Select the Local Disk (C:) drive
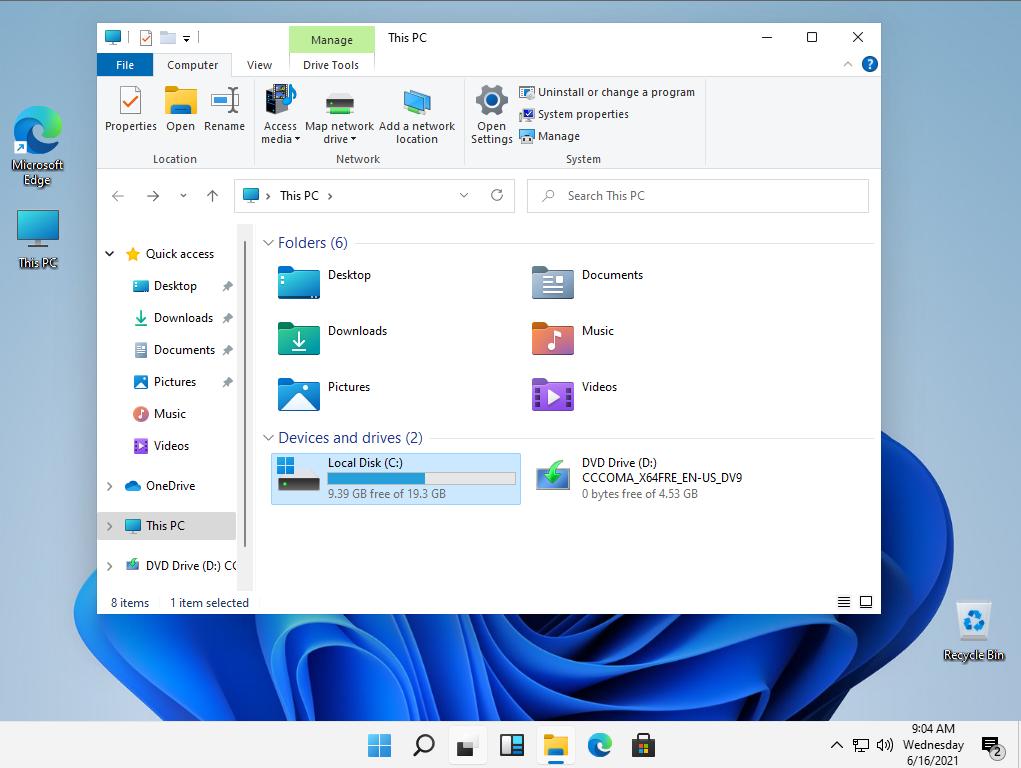 pos(396,479)
